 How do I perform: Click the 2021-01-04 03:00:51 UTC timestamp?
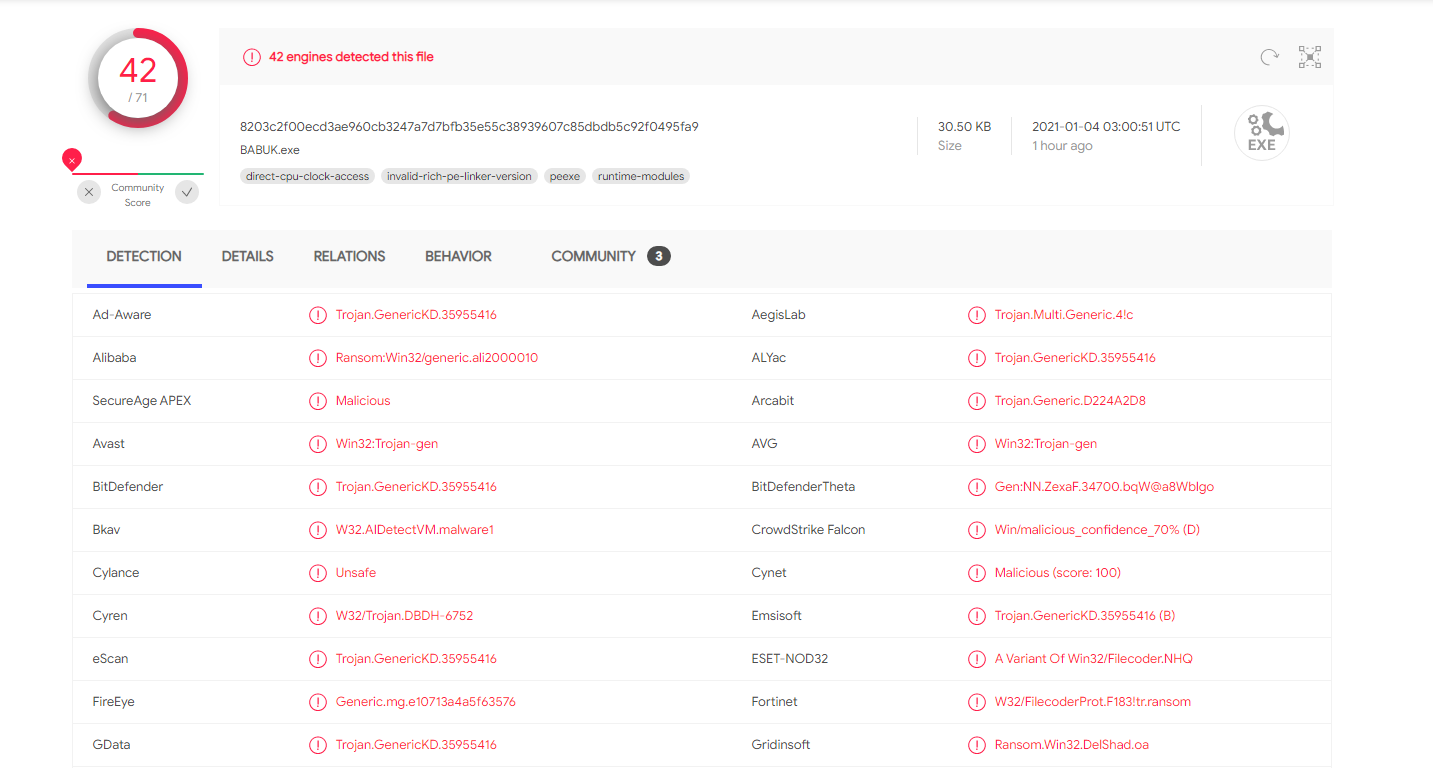1106,127
